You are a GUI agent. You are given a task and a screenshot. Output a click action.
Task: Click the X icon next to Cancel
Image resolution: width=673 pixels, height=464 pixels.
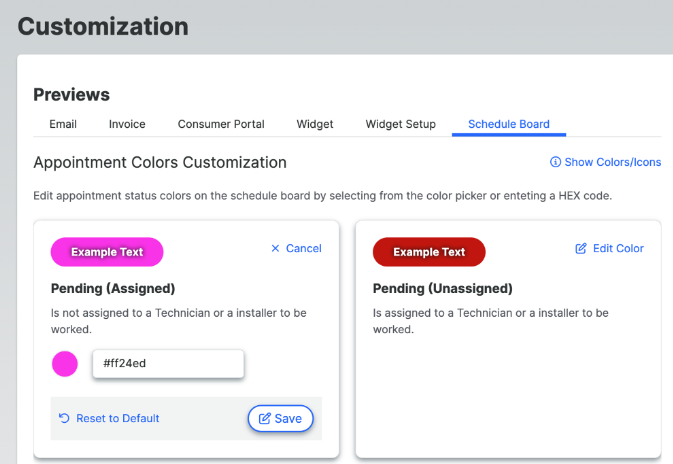275,248
